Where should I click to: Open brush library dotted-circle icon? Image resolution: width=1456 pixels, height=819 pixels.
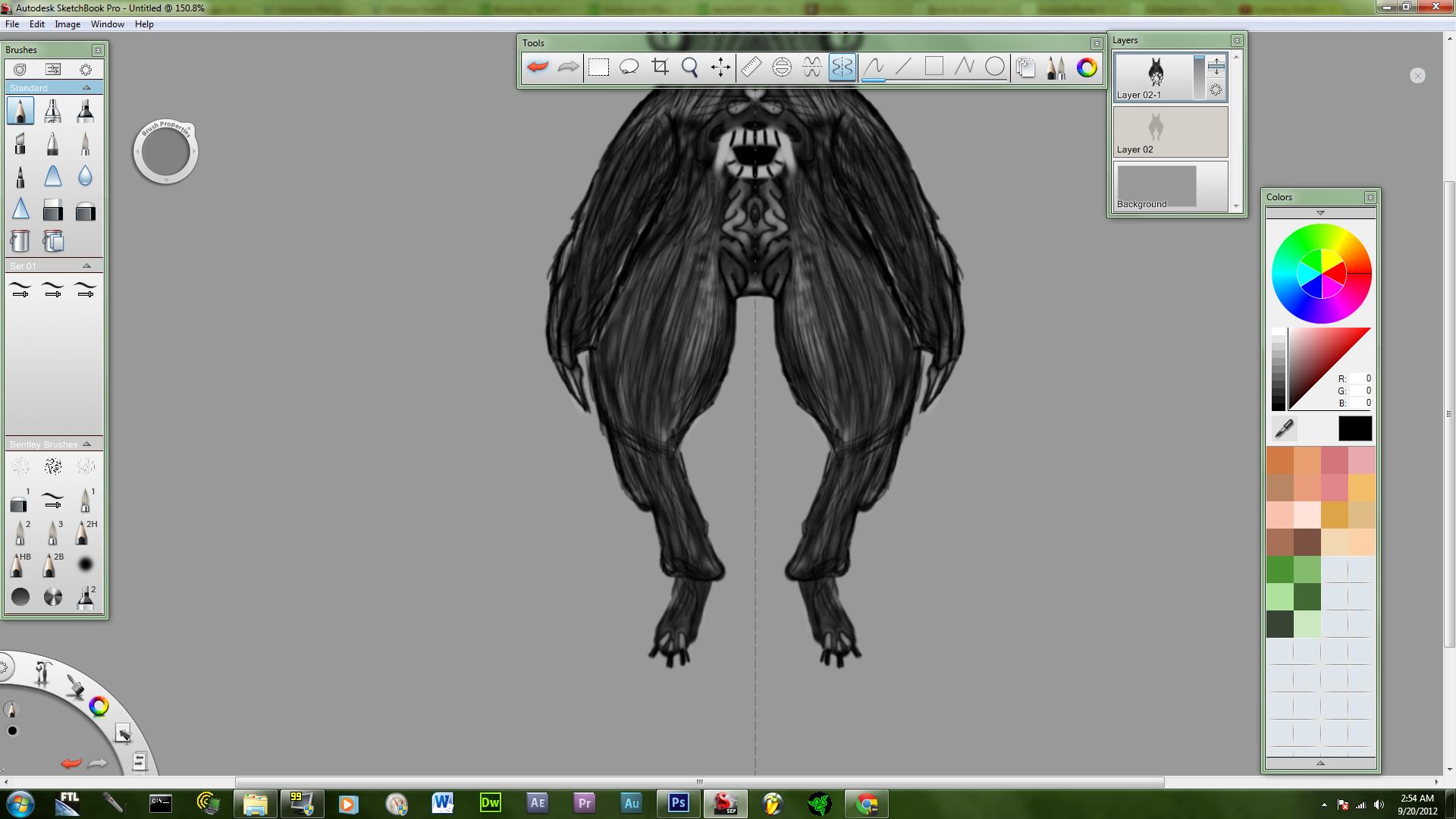tap(86, 69)
